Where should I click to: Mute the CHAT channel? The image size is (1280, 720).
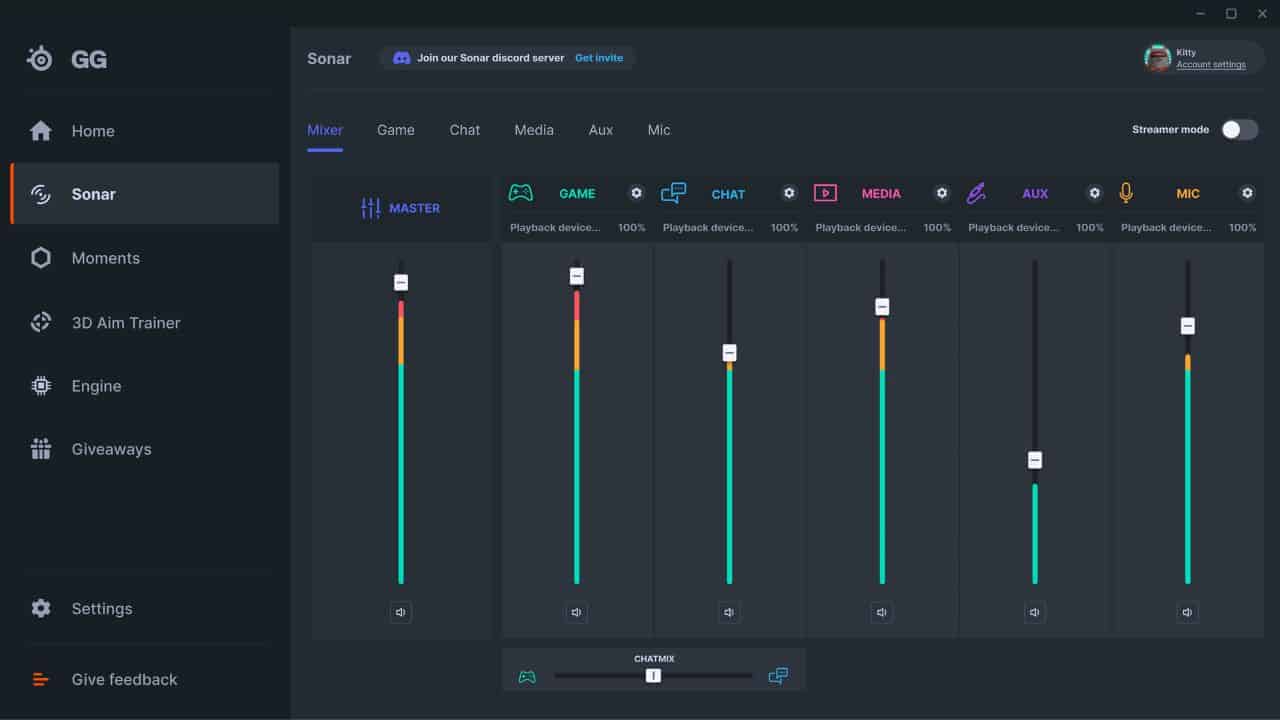click(729, 612)
